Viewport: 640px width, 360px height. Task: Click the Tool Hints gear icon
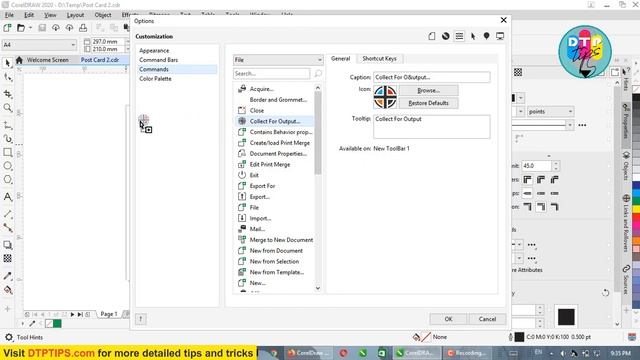pos(9,337)
